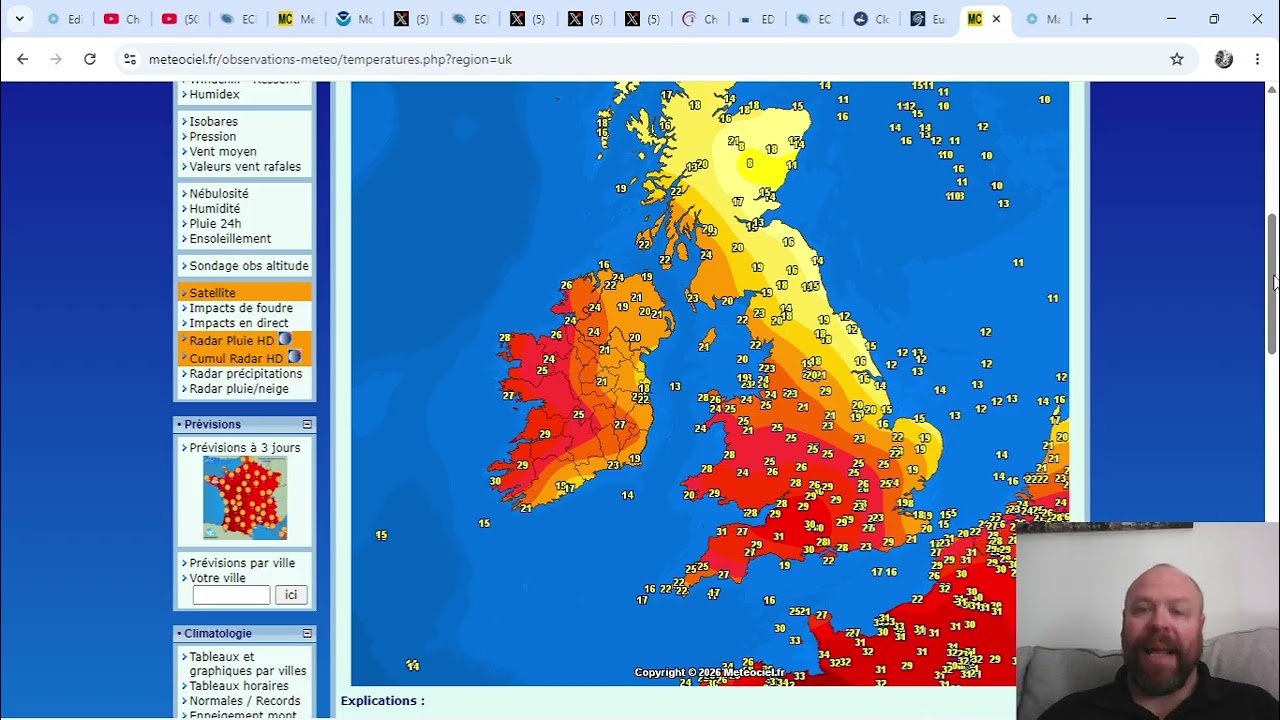Open Impacts en direct link
This screenshot has width=1280, height=720.
pos(238,323)
